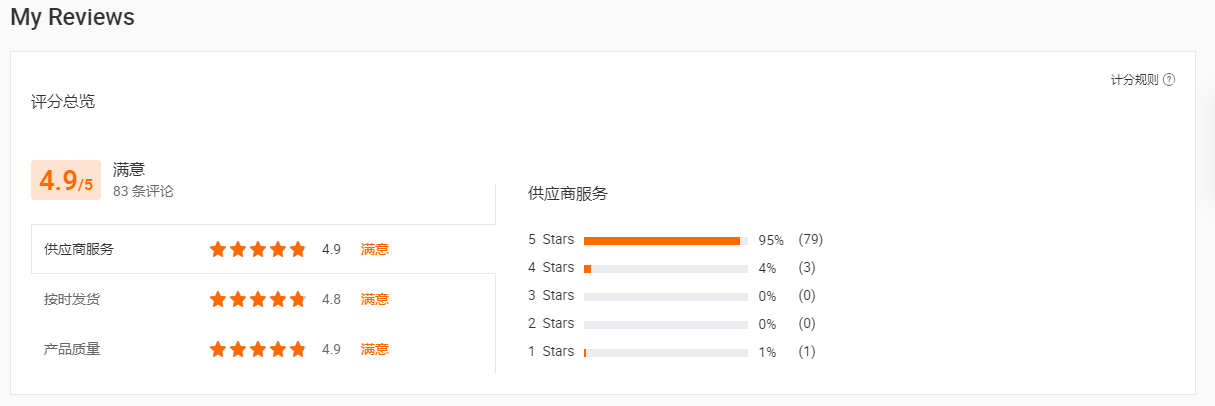Click the 3 Stars progress bar
The width and height of the screenshot is (1215, 406).
coord(665,296)
